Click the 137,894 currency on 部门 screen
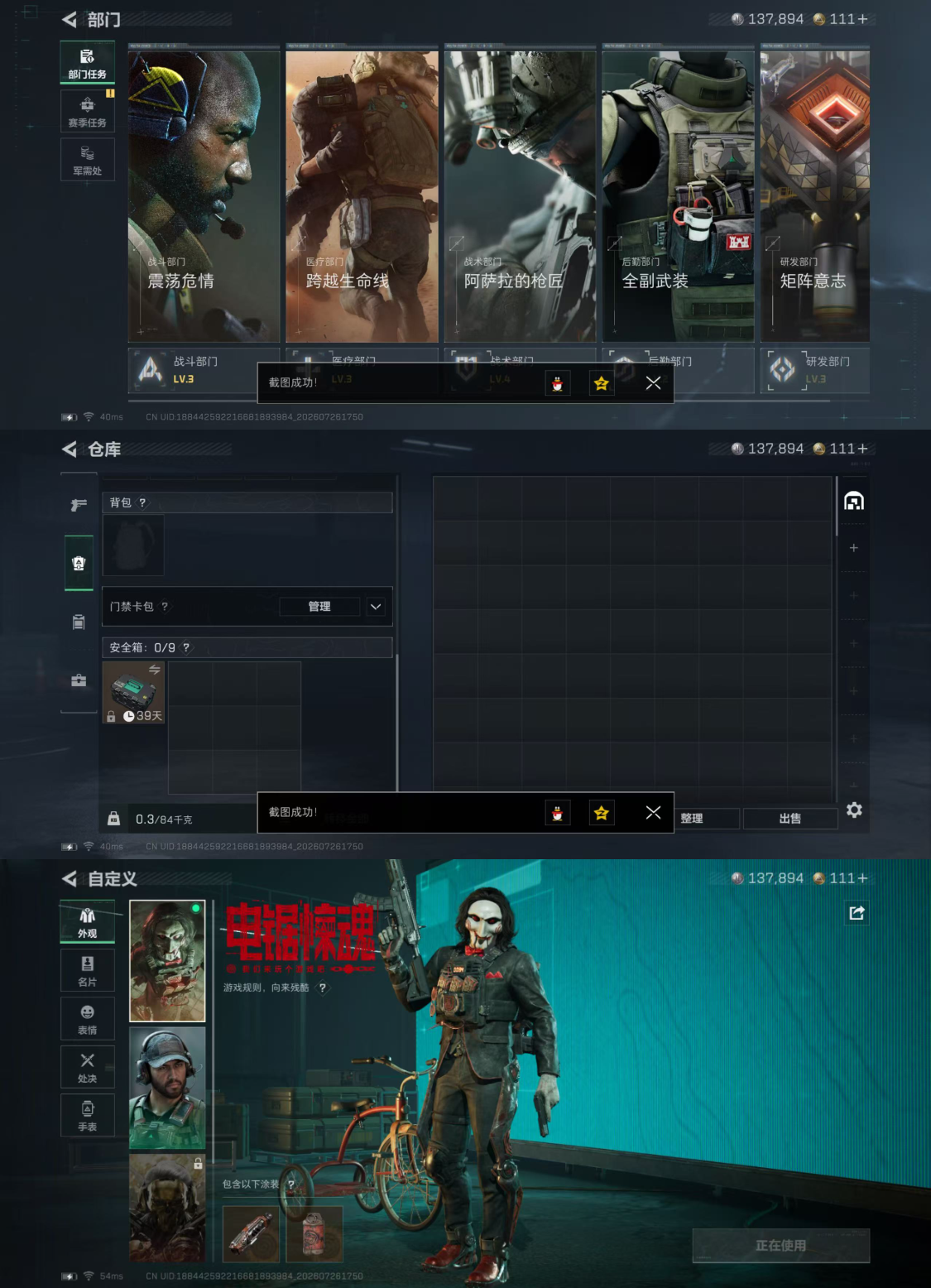 (767, 19)
